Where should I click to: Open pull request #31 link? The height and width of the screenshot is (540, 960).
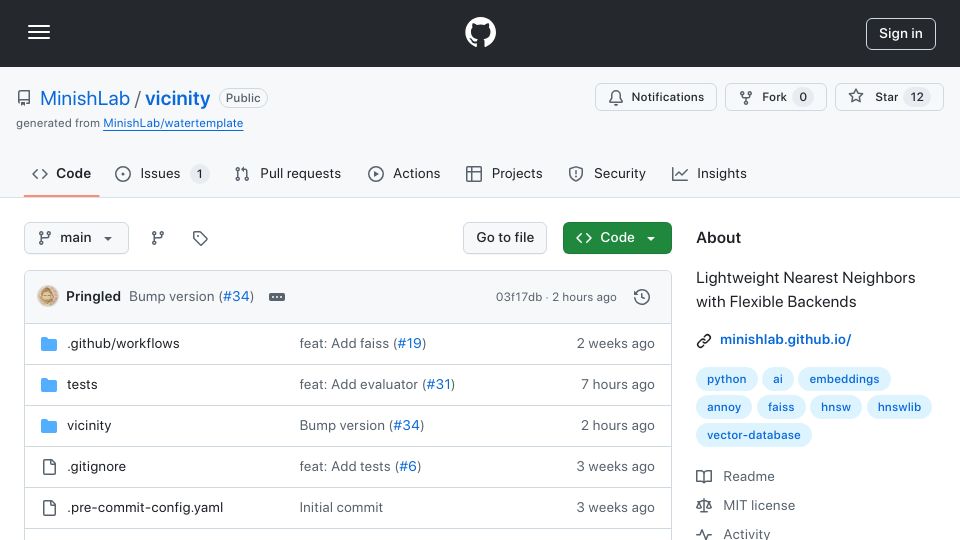(438, 384)
